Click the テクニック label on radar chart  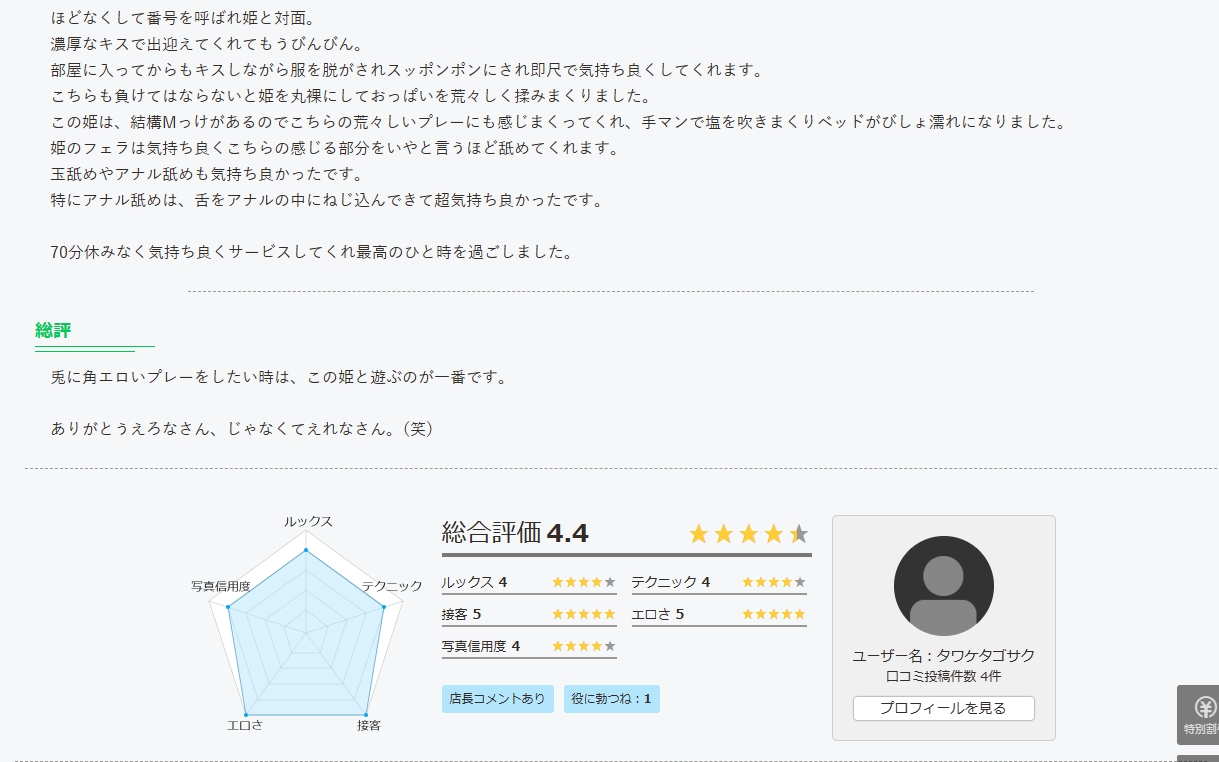[x=392, y=586]
